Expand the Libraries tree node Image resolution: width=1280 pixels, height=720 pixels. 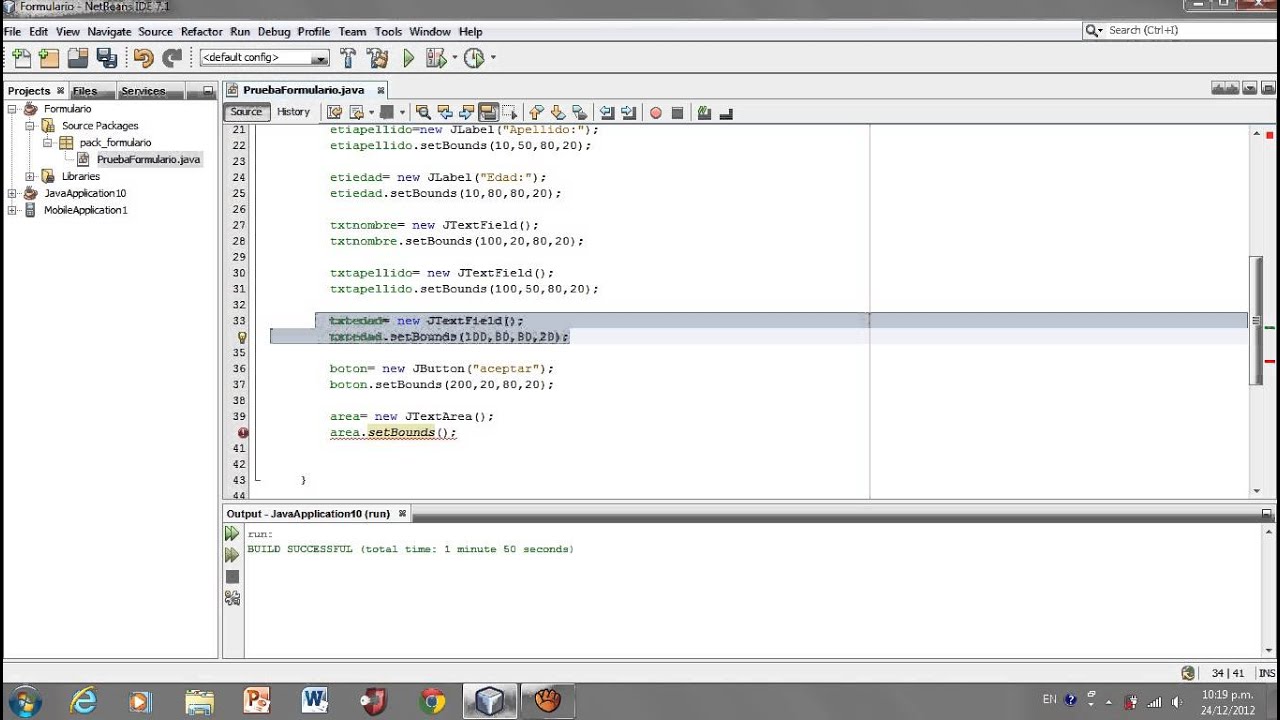(x=30, y=176)
